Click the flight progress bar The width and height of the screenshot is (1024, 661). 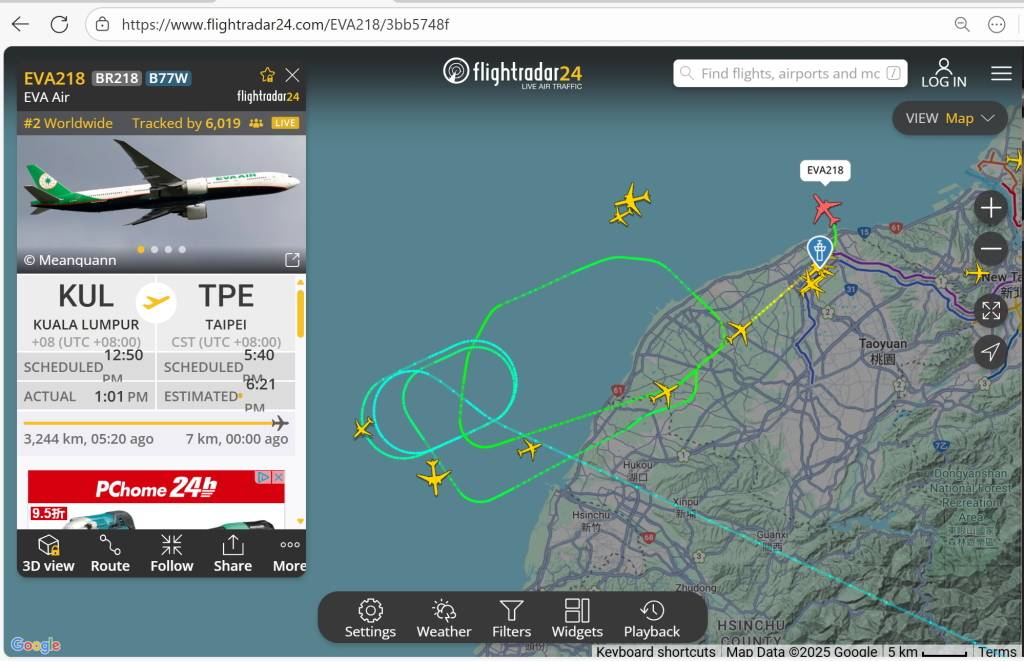pos(156,423)
